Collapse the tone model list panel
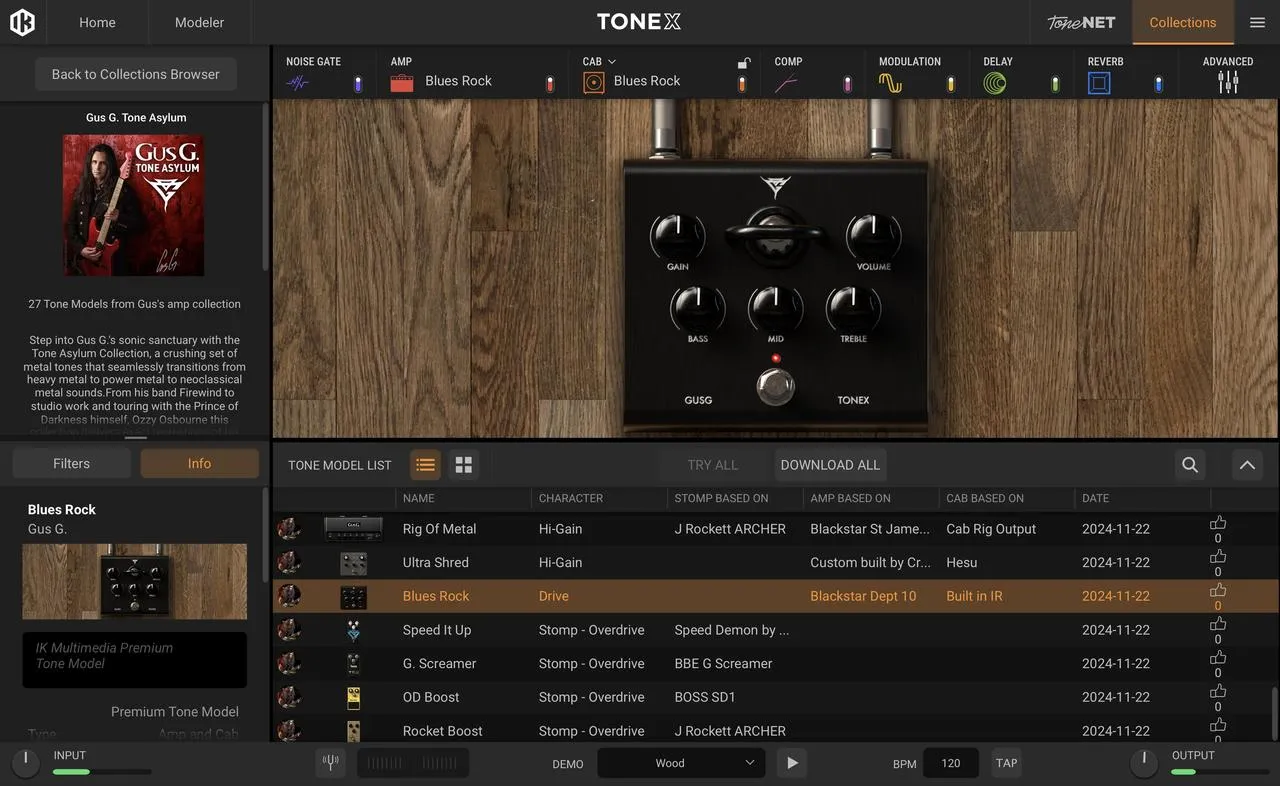1280x786 pixels. pos(1246,464)
